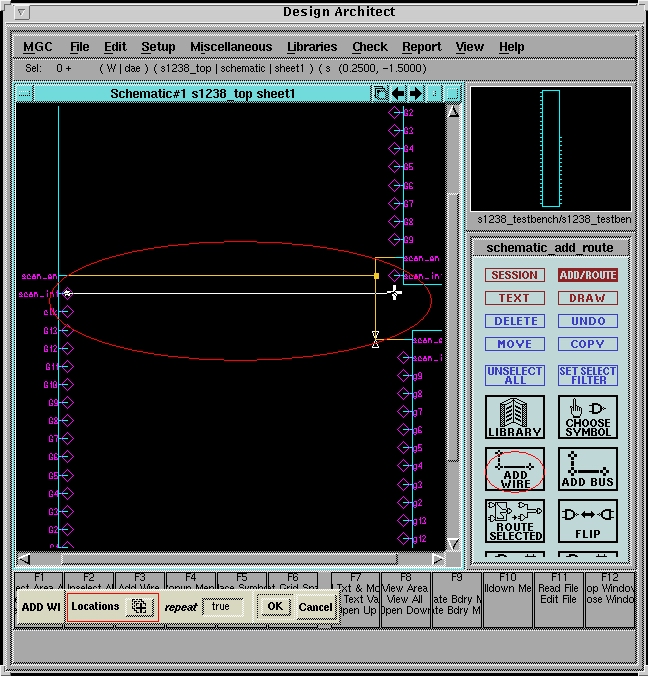Switch palette to ADD/ROUTE mode
The image size is (648, 676).
[587, 275]
